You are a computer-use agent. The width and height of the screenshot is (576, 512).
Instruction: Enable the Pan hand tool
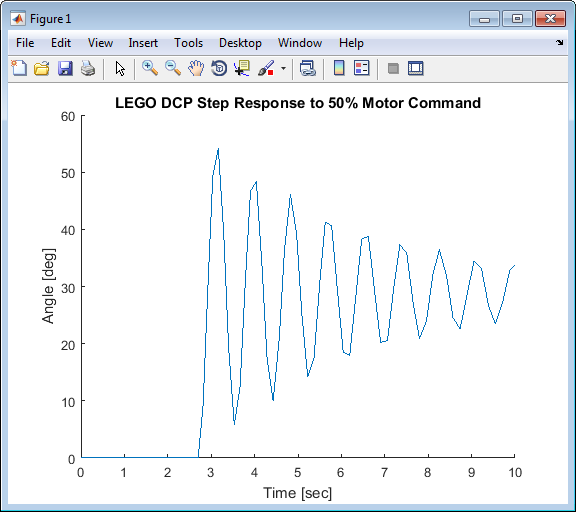click(x=196, y=68)
